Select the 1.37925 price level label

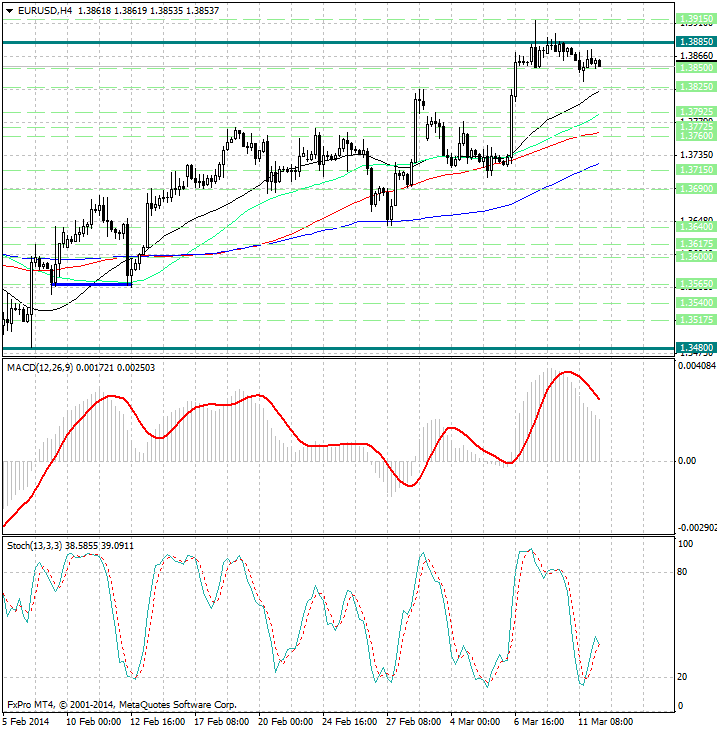[696, 112]
